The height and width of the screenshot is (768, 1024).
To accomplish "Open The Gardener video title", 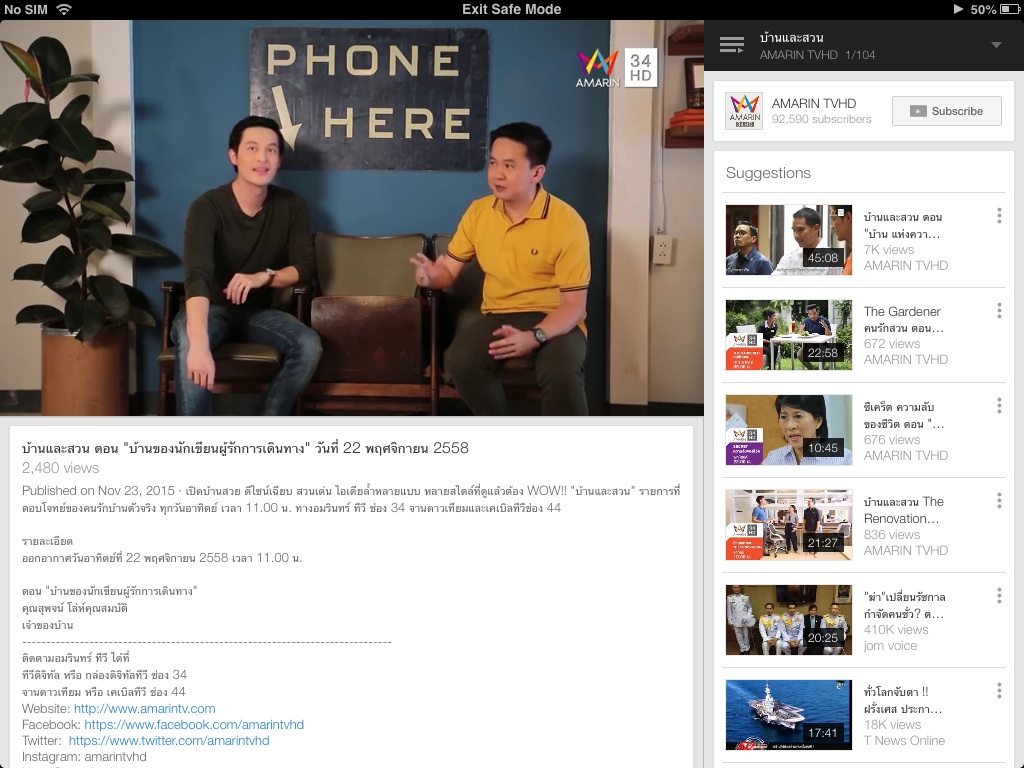I will tap(903, 319).
